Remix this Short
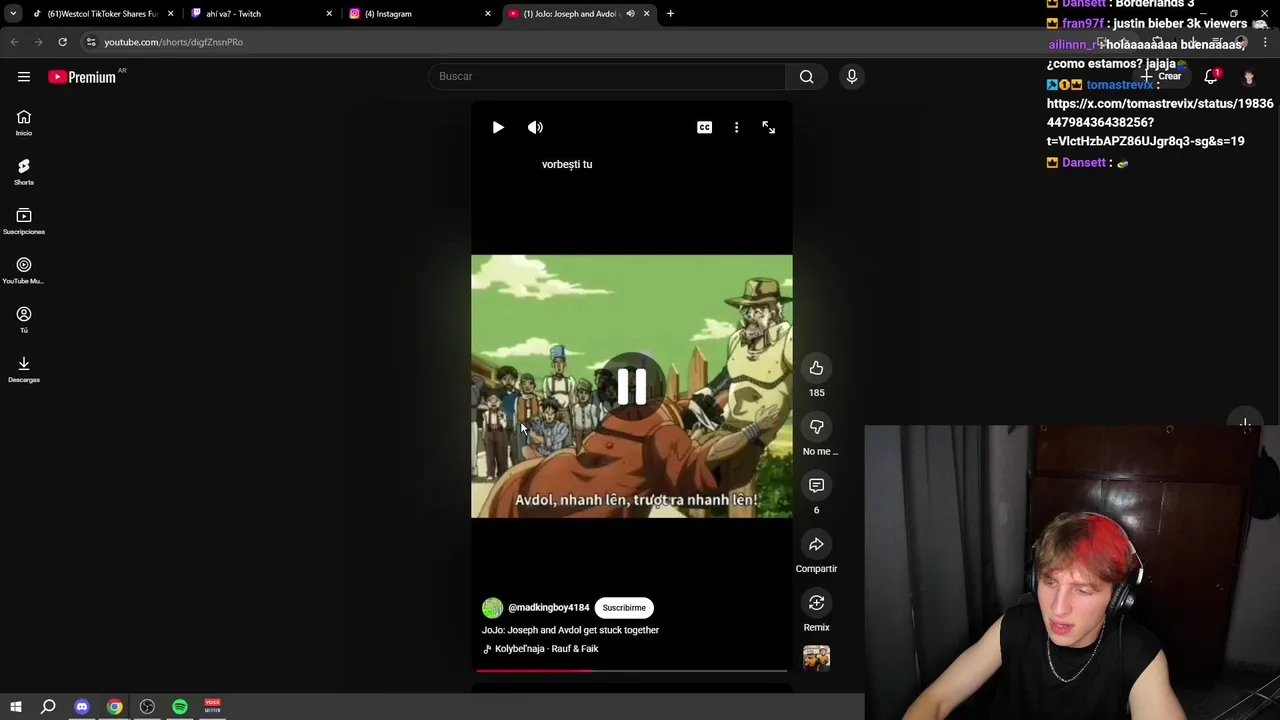This screenshot has width=1280, height=720. 816,603
